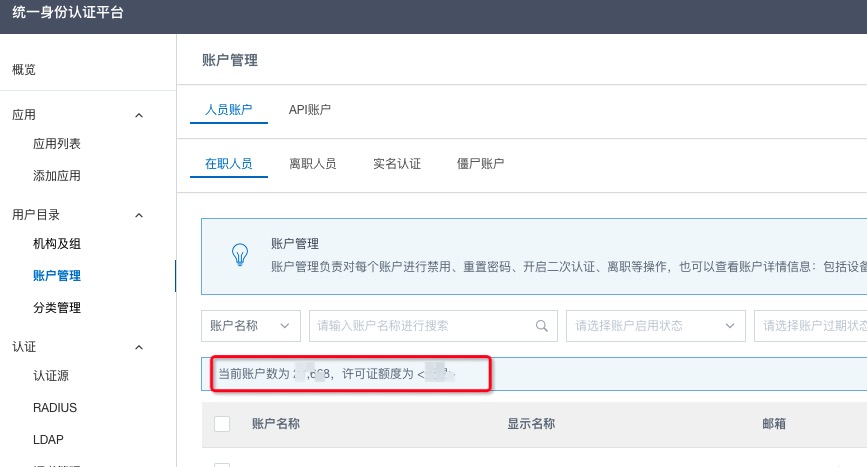
Task: Go to 概览 in the sidebar
Action: coord(24,69)
